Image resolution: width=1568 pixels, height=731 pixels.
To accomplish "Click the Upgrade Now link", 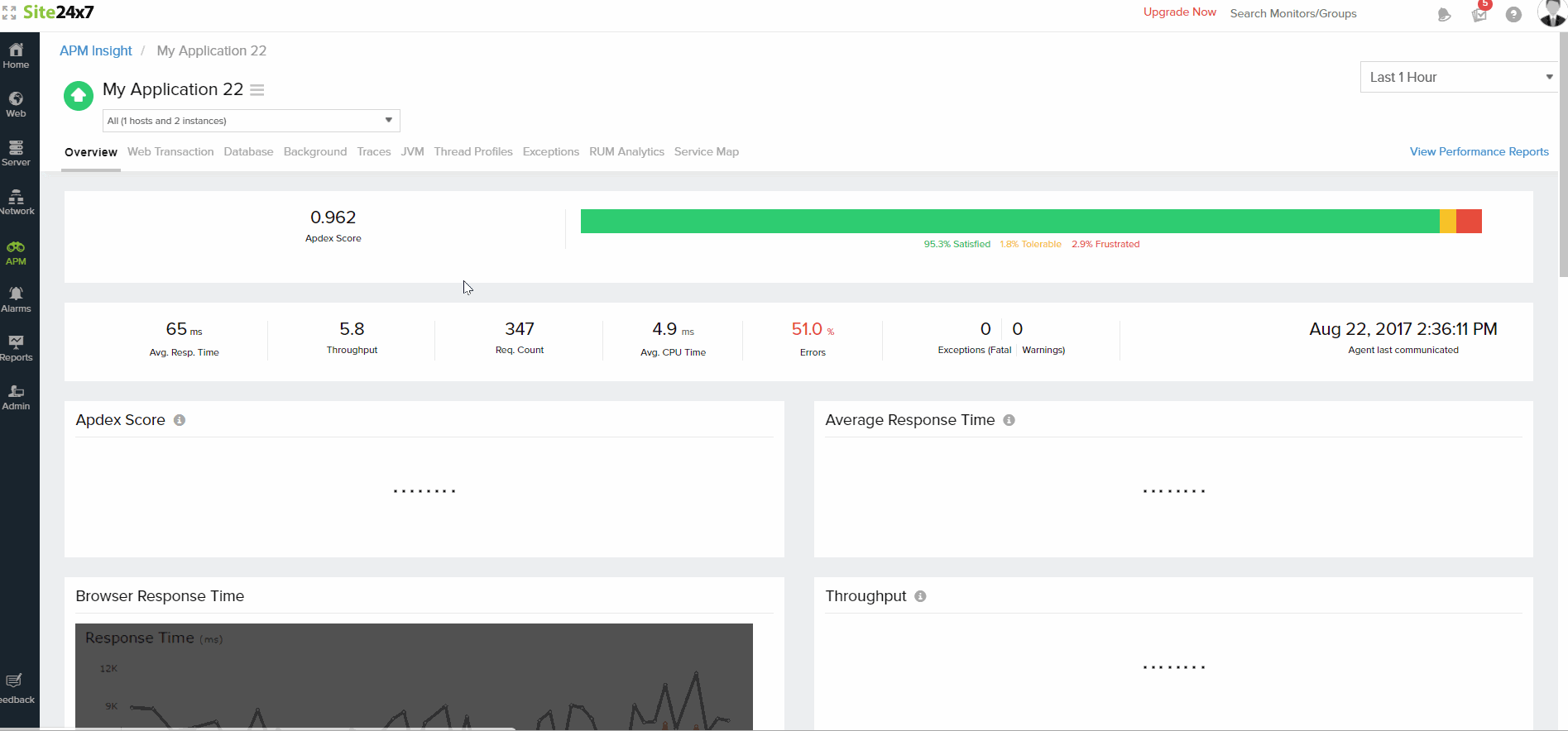I will click(x=1179, y=12).
